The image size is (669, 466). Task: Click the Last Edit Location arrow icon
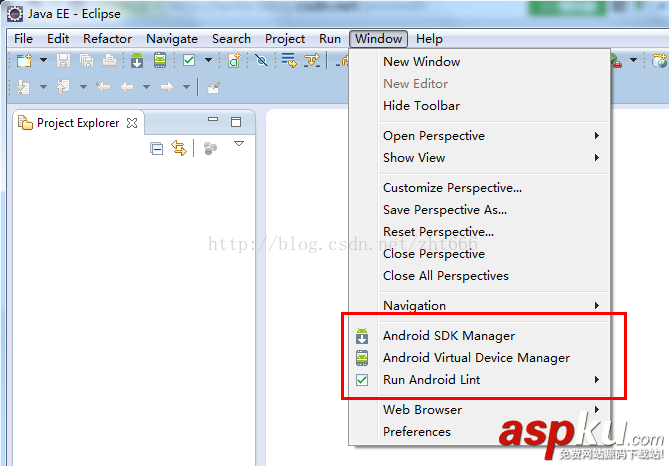(x=103, y=87)
